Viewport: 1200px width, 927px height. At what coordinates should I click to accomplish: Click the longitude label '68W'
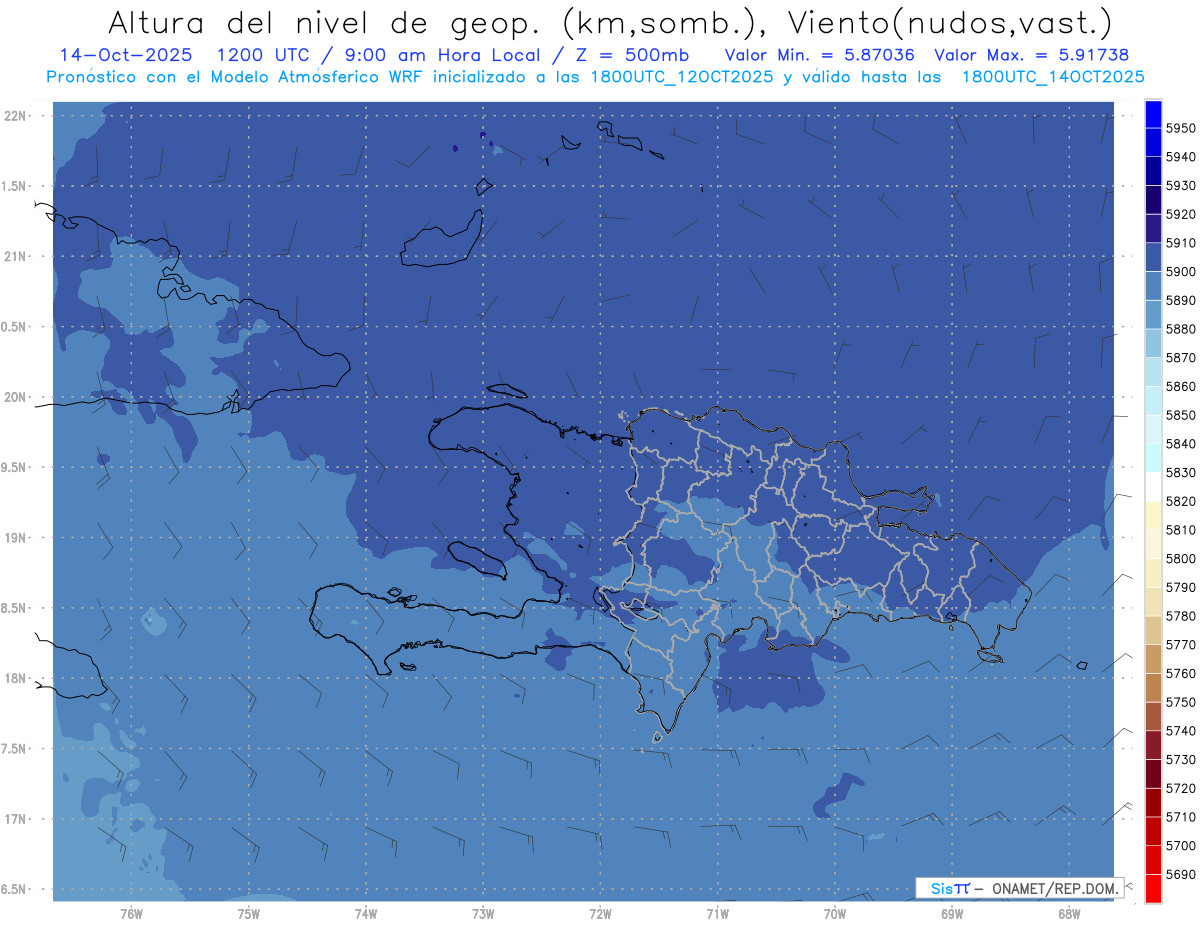(x=1068, y=914)
